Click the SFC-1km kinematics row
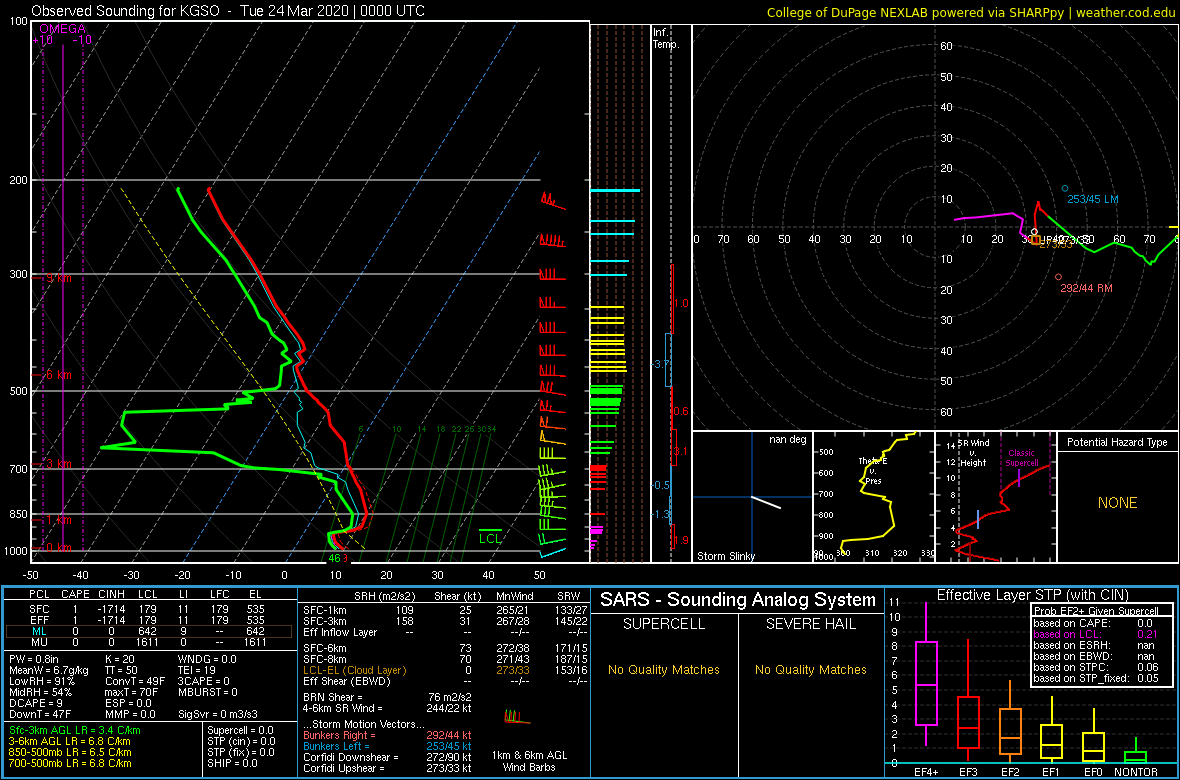 click(x=444, y=609)
